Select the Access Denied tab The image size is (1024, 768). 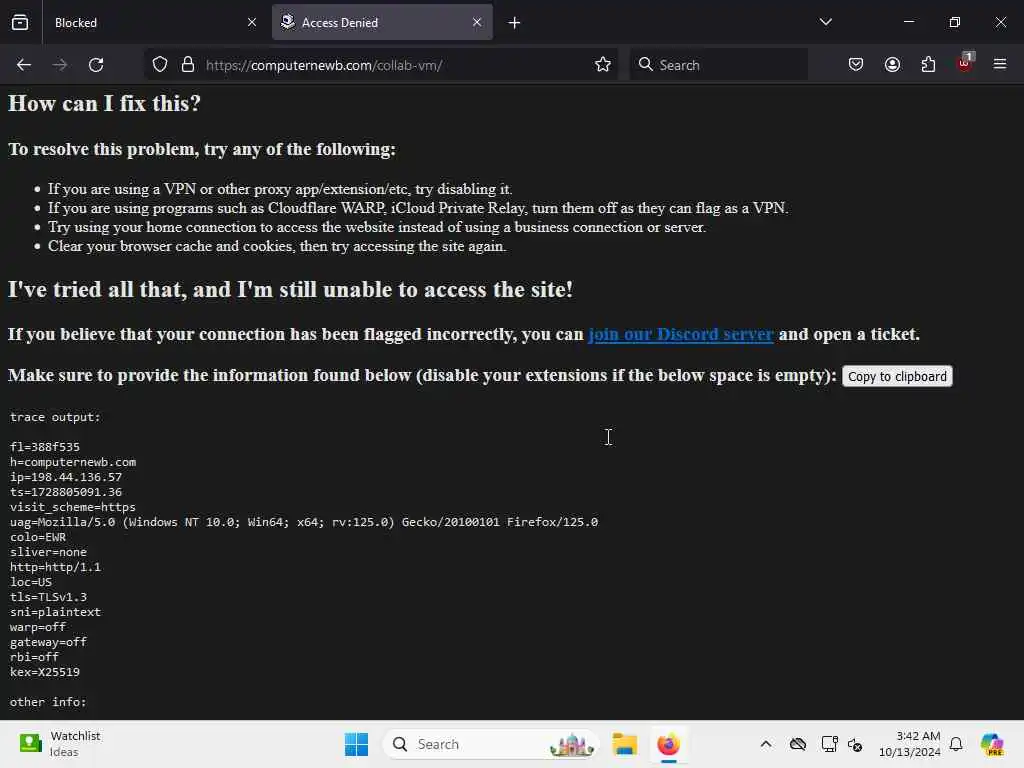pyautogui.click(x=382, y=22)
